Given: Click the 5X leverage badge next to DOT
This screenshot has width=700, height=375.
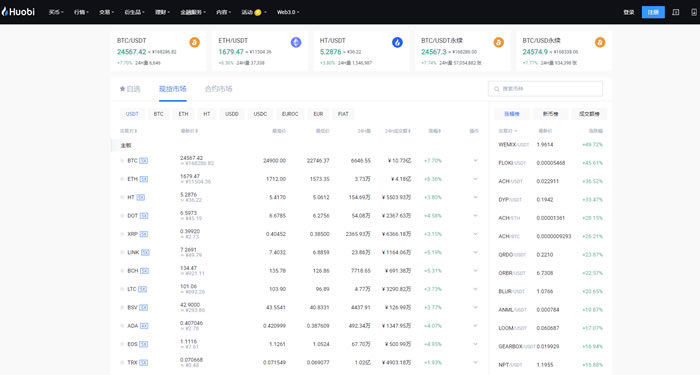Looking at the screenshot, I should [x=144, y=216].
